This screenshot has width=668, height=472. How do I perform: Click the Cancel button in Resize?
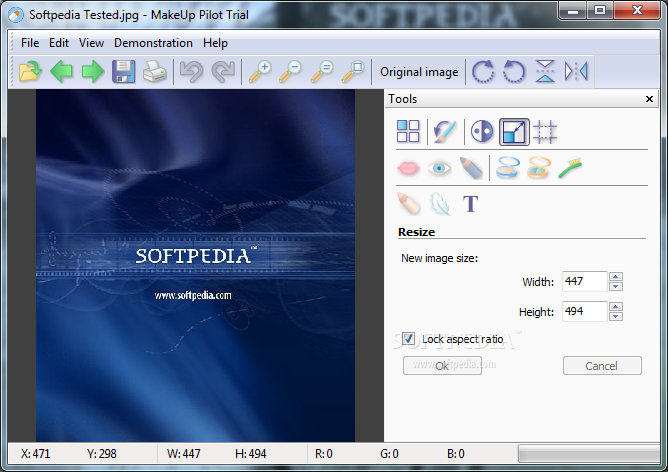602,366
